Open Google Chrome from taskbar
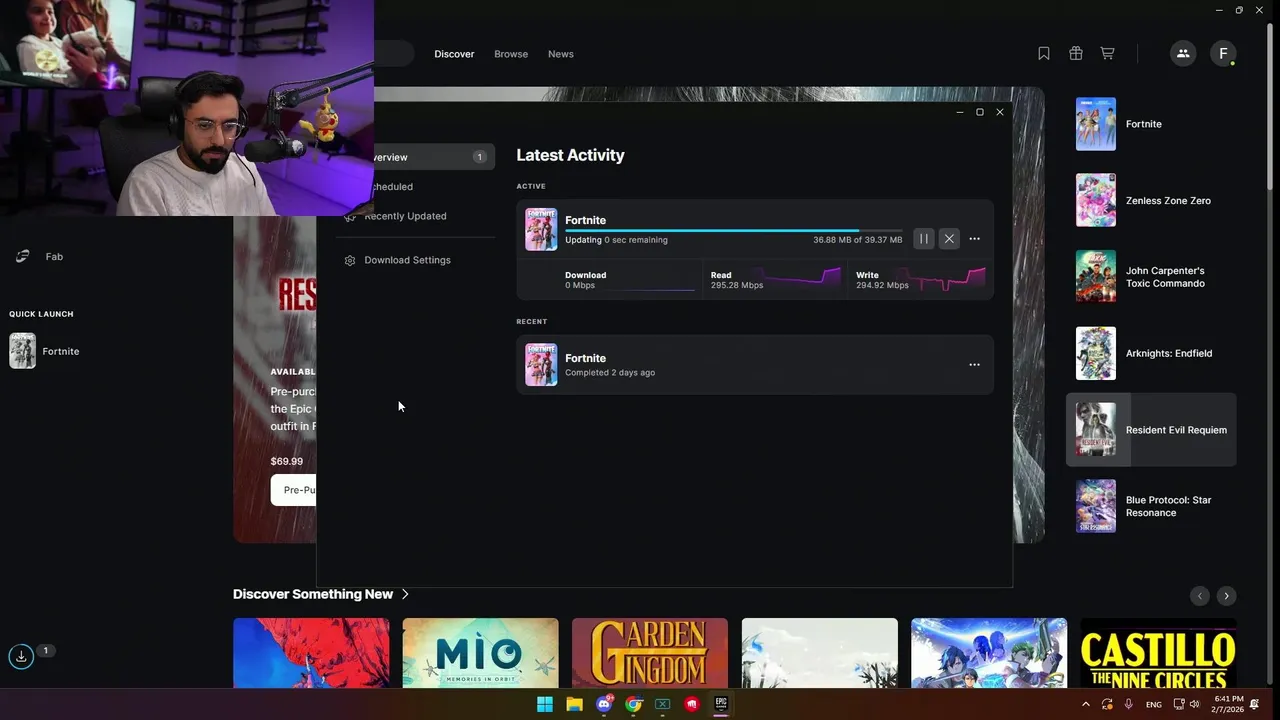This screenshot has width=1280, height=720. click(633, 704)
